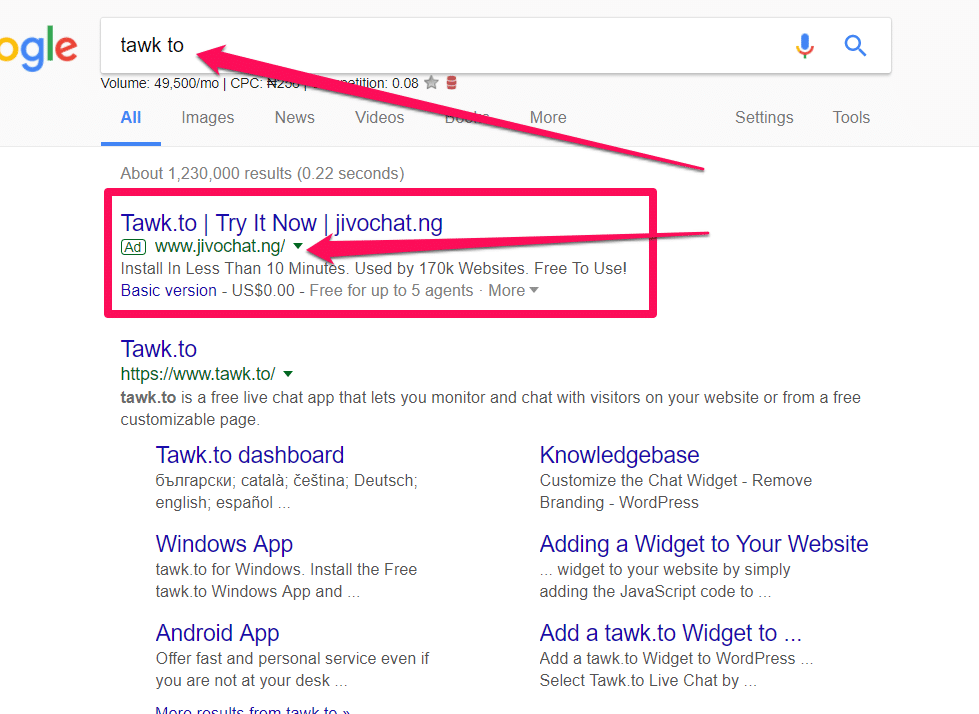Screen dimensions: 979x714
Task: Click the 'Install In Less Than 10 Minutes' ad description
Action: (x=373, y=268)
